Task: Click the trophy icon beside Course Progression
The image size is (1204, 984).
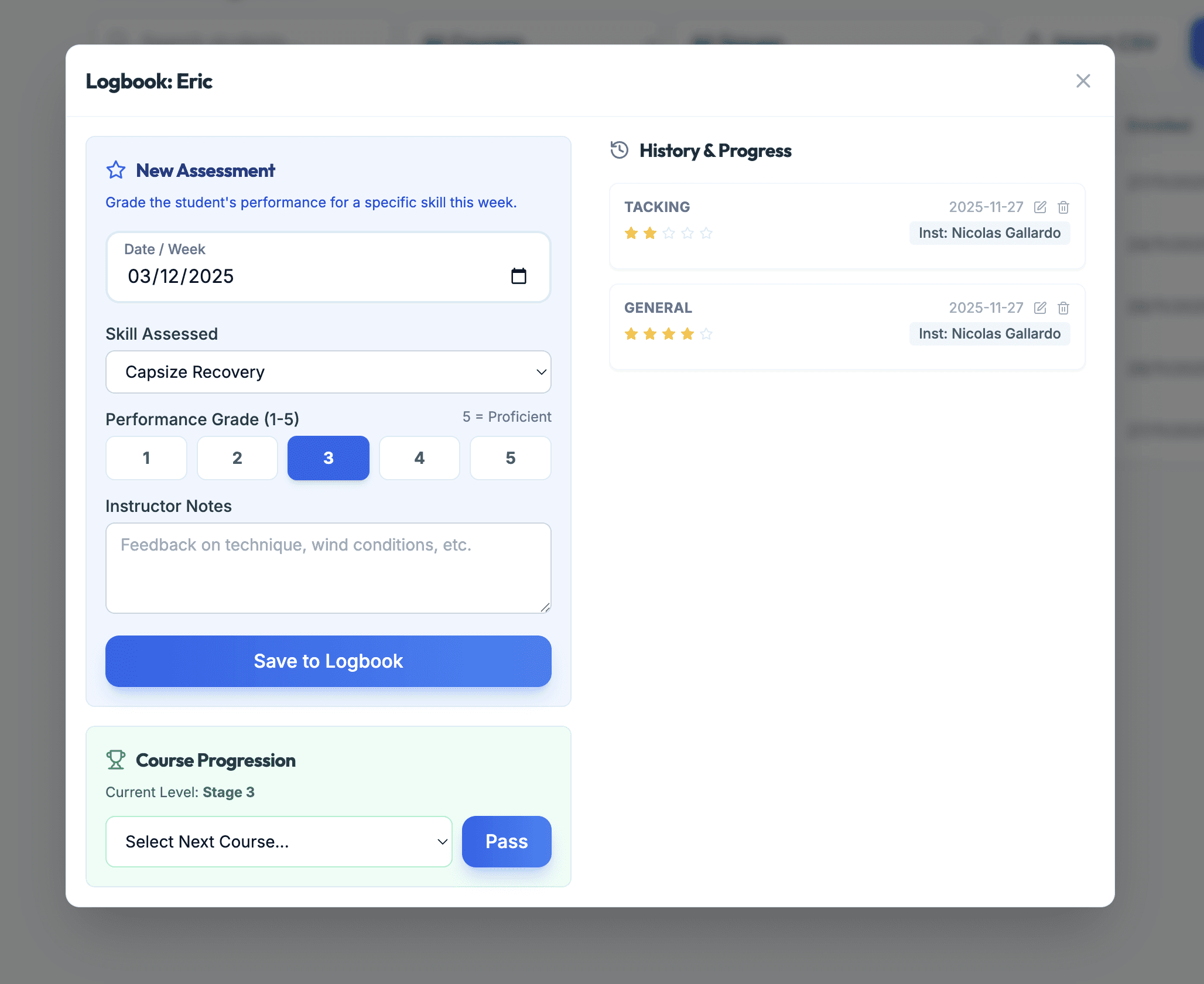Action: (x=115, y=760)
